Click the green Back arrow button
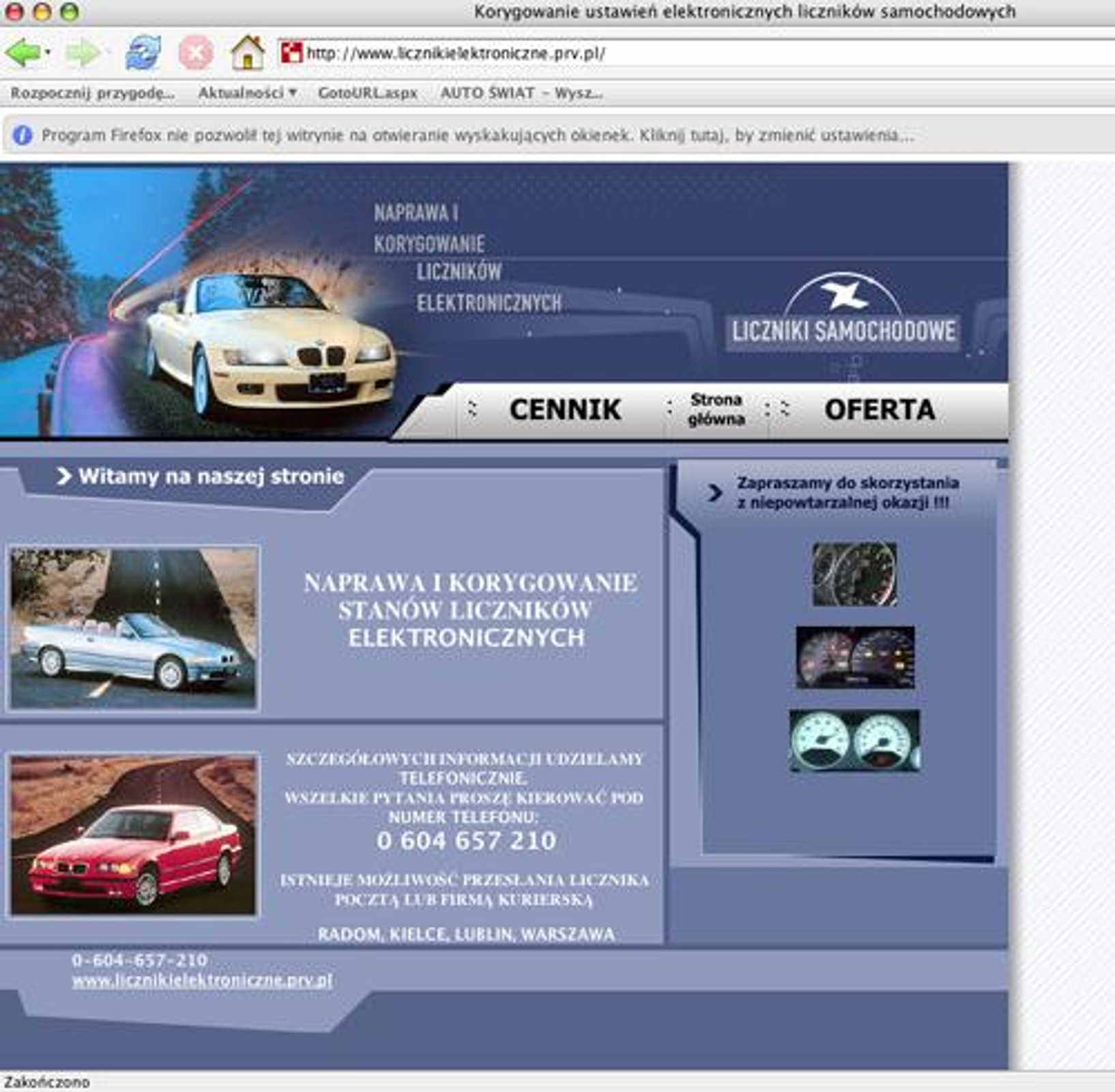The width and height of the screenshot is (1115, 1092). 23,53
